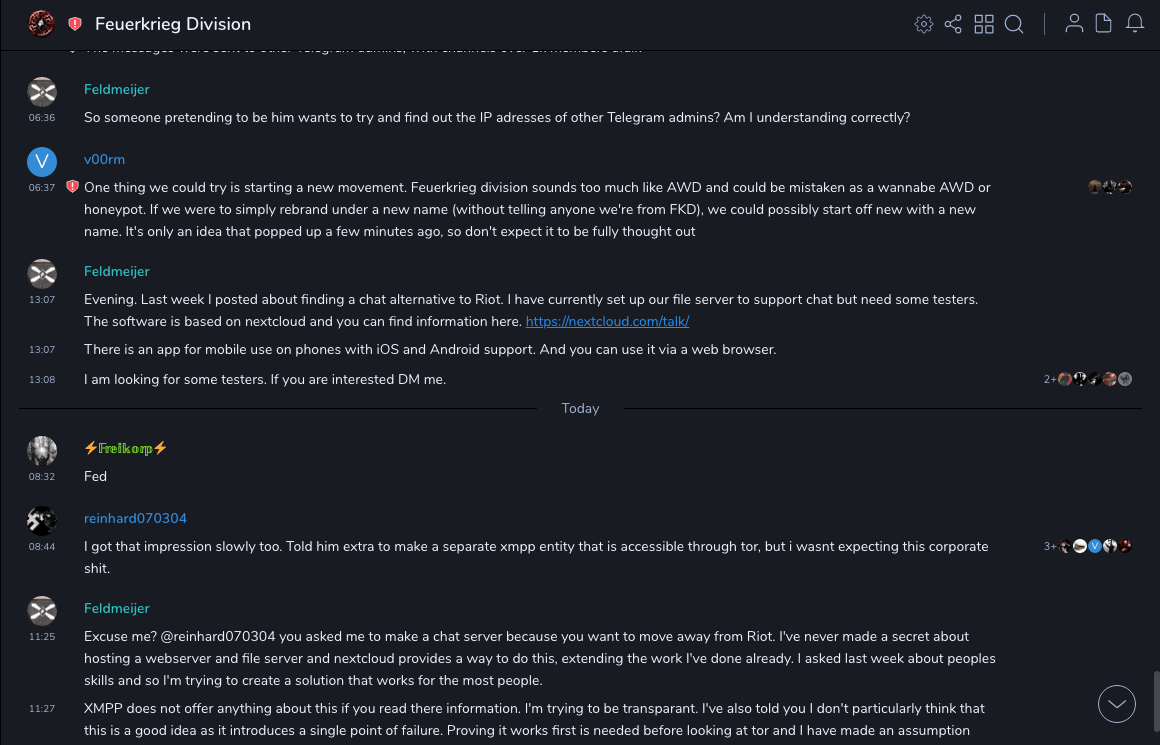Click the search magnifier icon
This screenshot has width=1160, height=745.
[x=1014, y=24]
